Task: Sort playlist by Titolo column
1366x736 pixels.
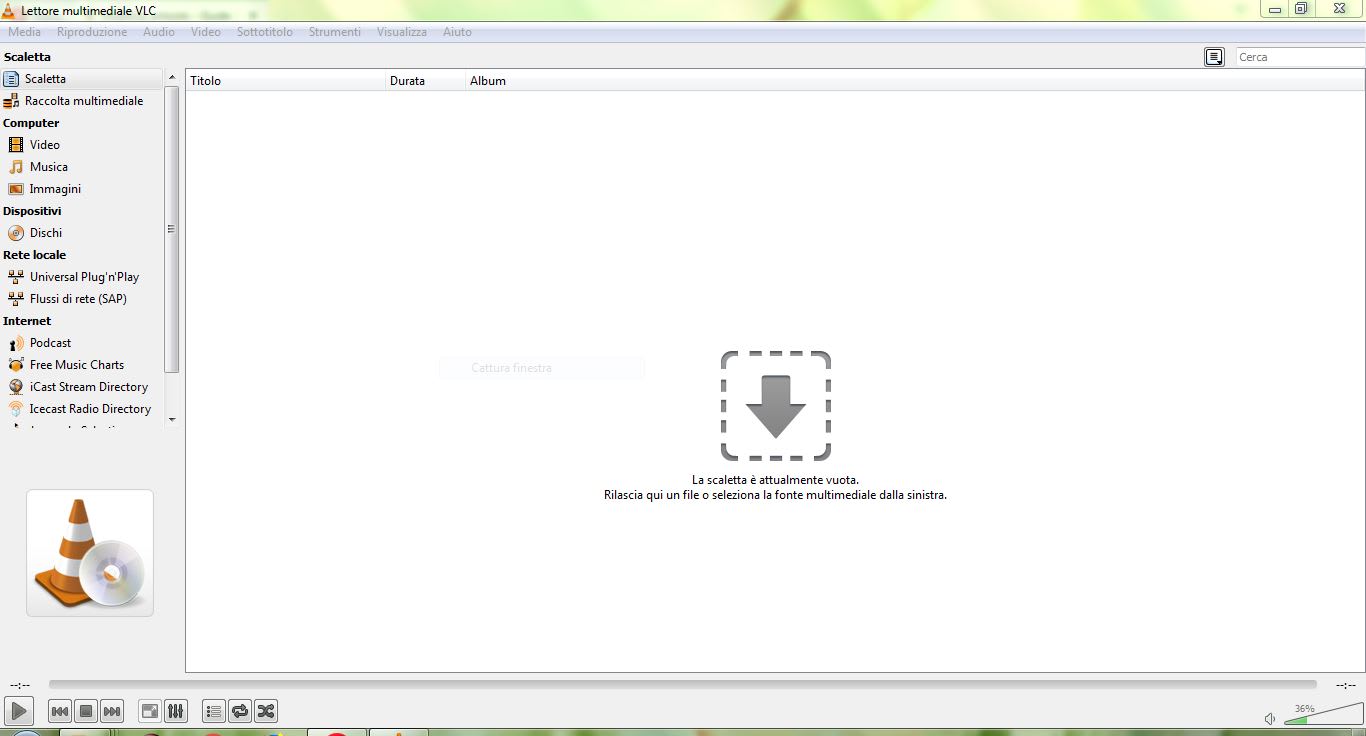Action: click(286, 81)
